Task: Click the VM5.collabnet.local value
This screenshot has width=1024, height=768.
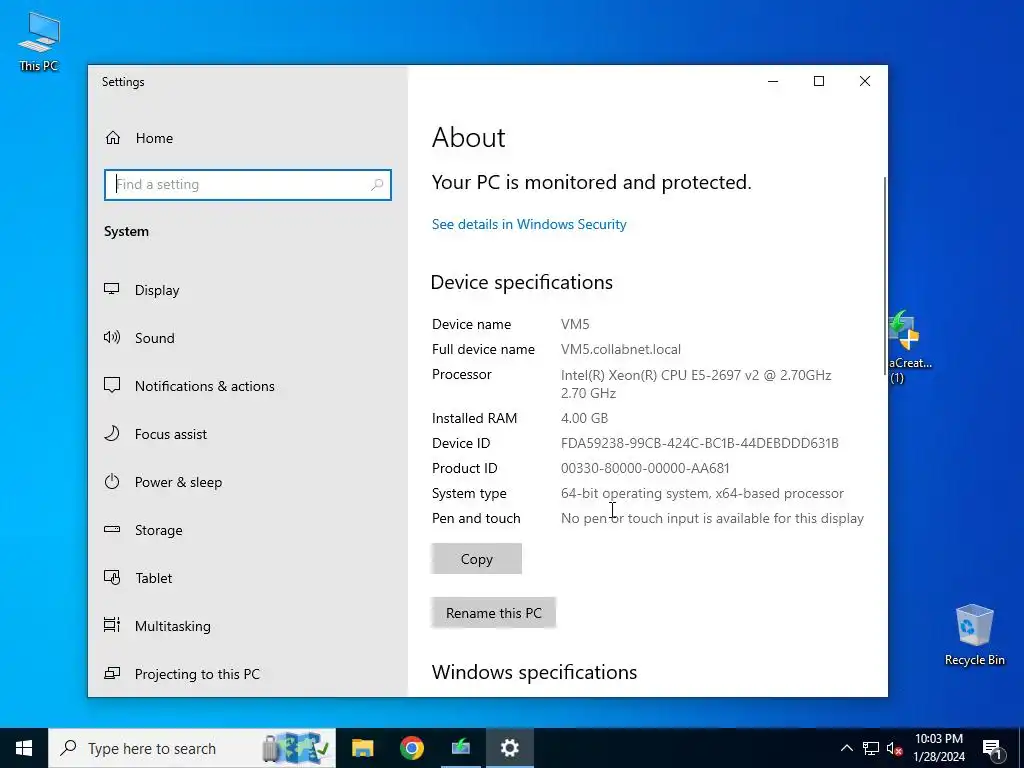Action: pyautogui.click(x=620, y=349)
